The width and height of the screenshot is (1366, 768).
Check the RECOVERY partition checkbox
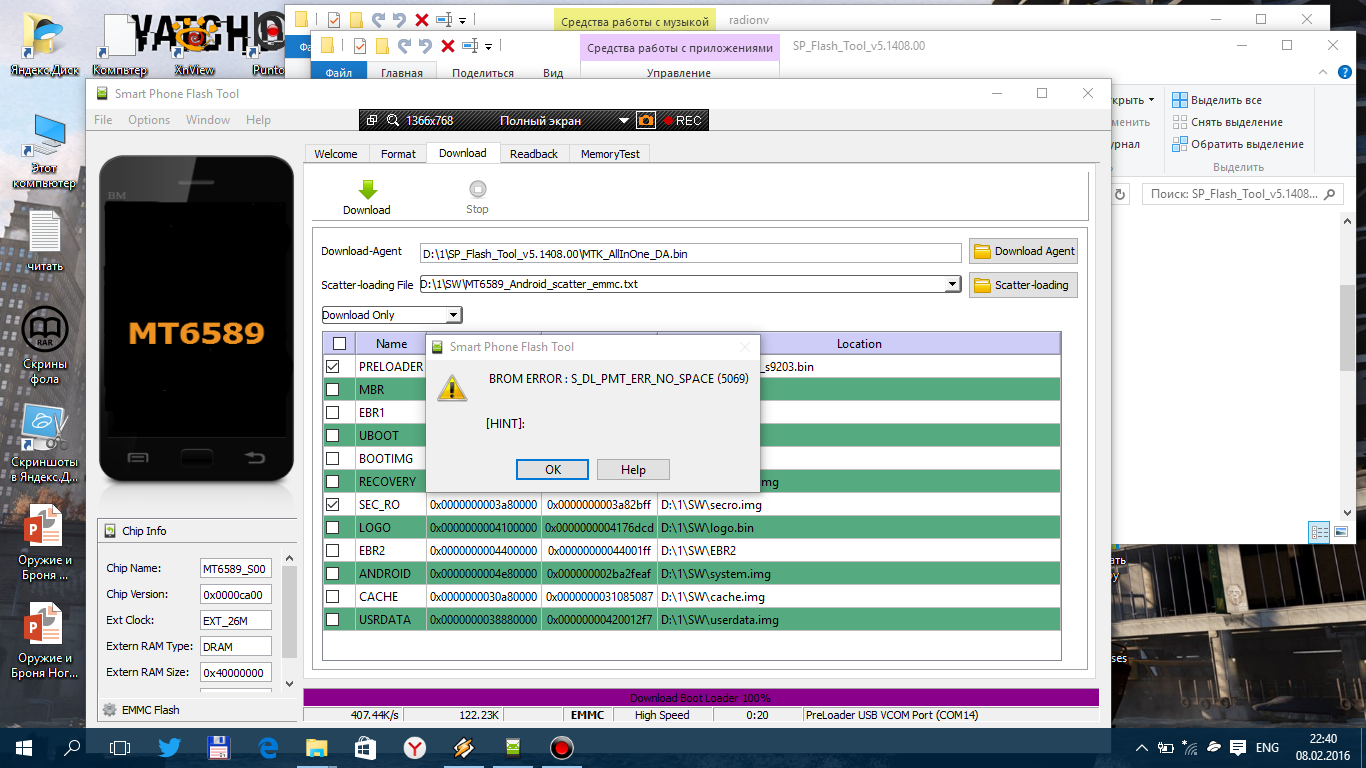(333, 482)
